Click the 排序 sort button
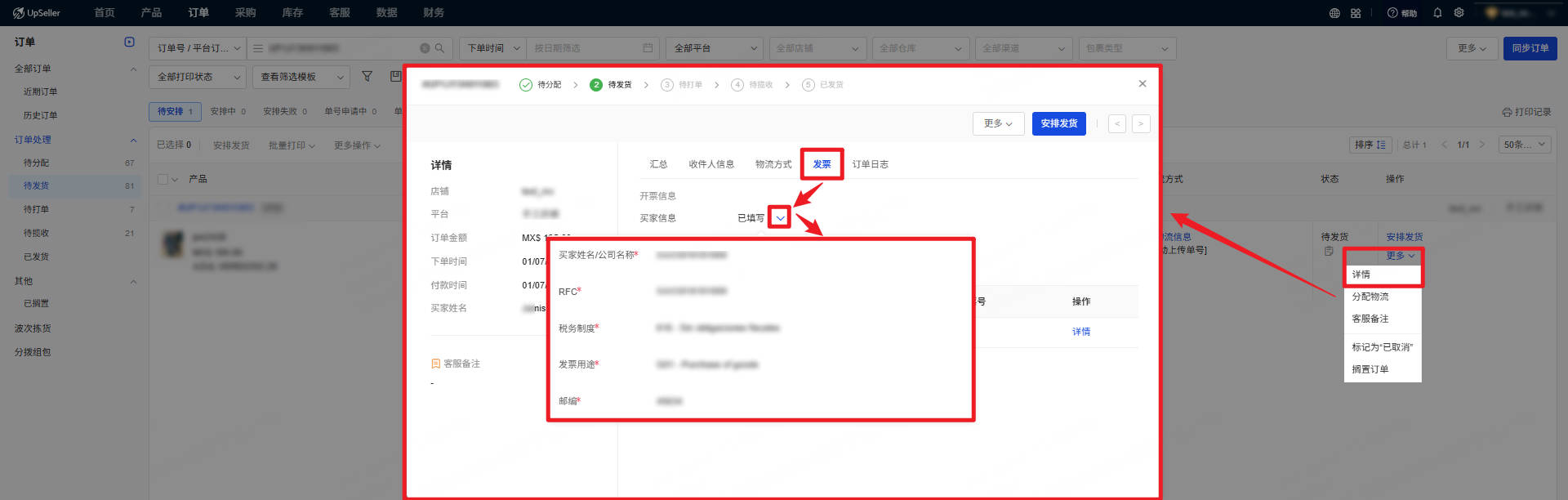1568x500 pixels. (x=1370, y=145)
